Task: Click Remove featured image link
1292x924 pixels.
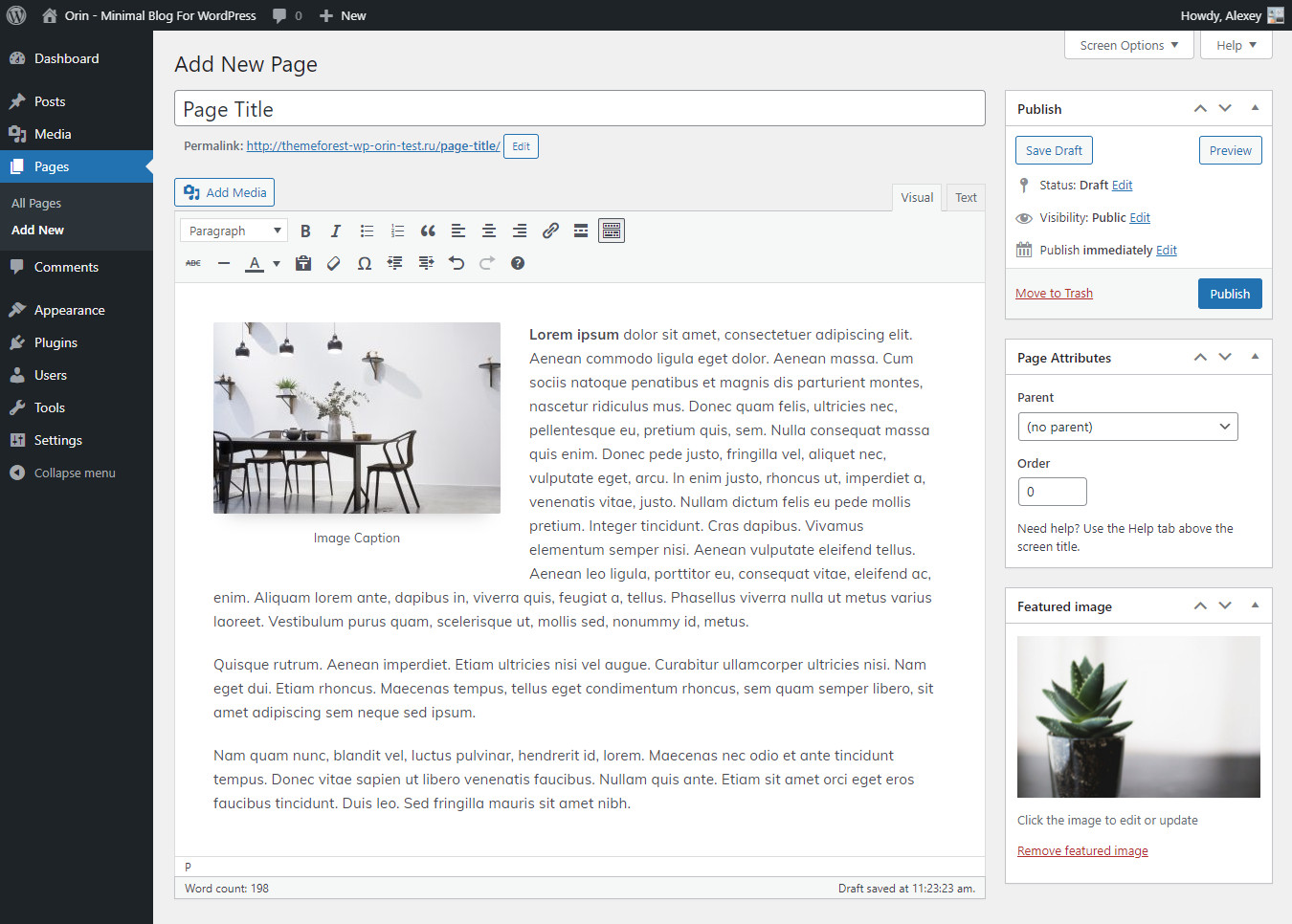Action: pyautogui.click(x=1081, y=849)
